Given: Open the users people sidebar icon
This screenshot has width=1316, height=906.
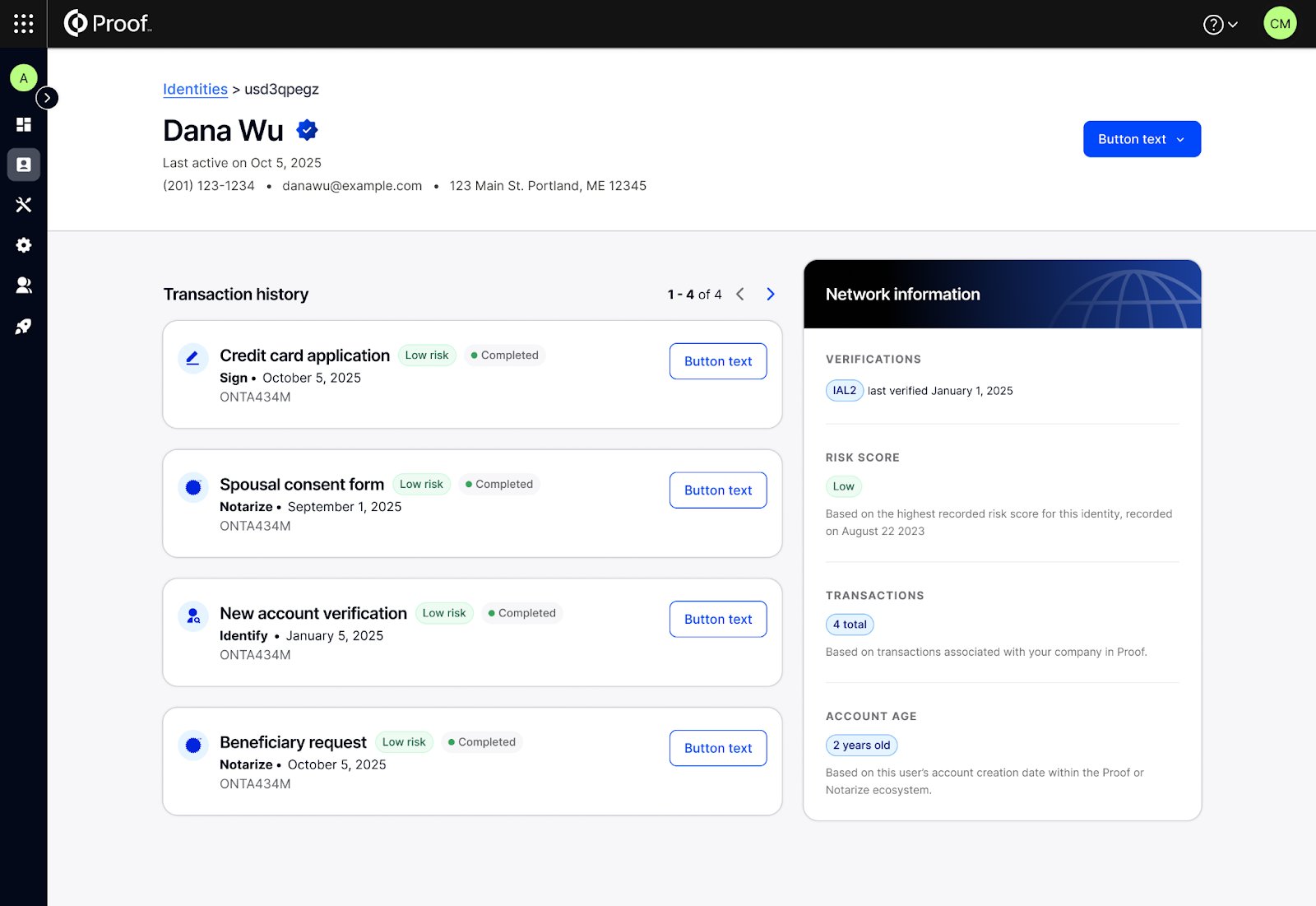Looking at the screenshot, I should pos(24,286).
